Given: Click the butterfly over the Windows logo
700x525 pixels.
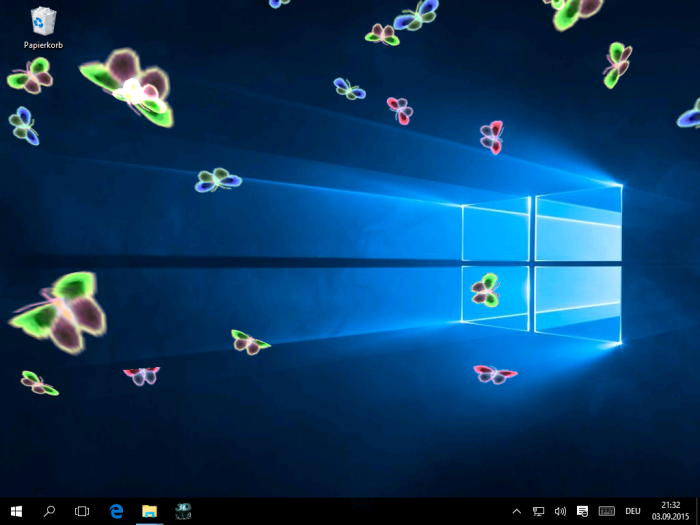Looking at the screenshot, I should 485,290.
